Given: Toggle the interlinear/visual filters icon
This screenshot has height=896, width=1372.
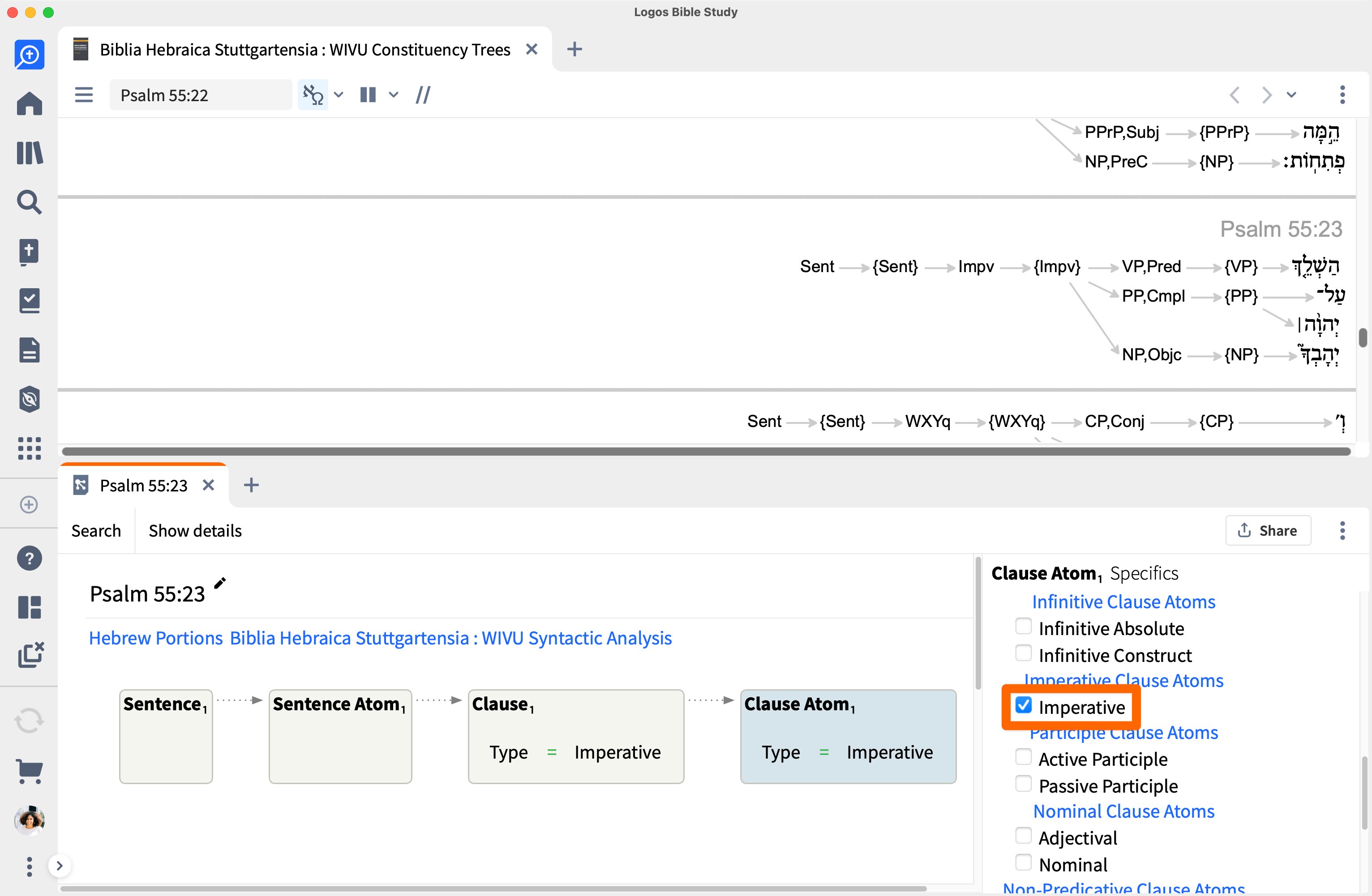Looking at the screenshot, I should (313, 94).
